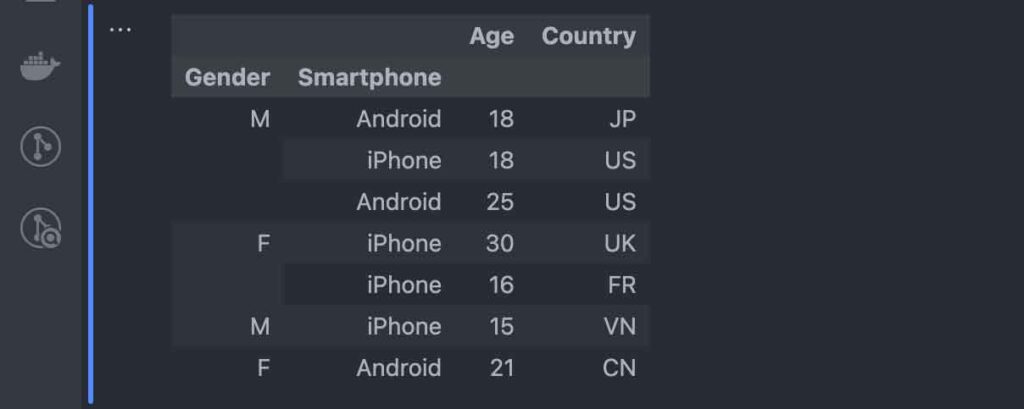This screenshot has height=409, width=1024.
Task: Click the Country column header
Action: pyautogui.click(x=588, y=36)
